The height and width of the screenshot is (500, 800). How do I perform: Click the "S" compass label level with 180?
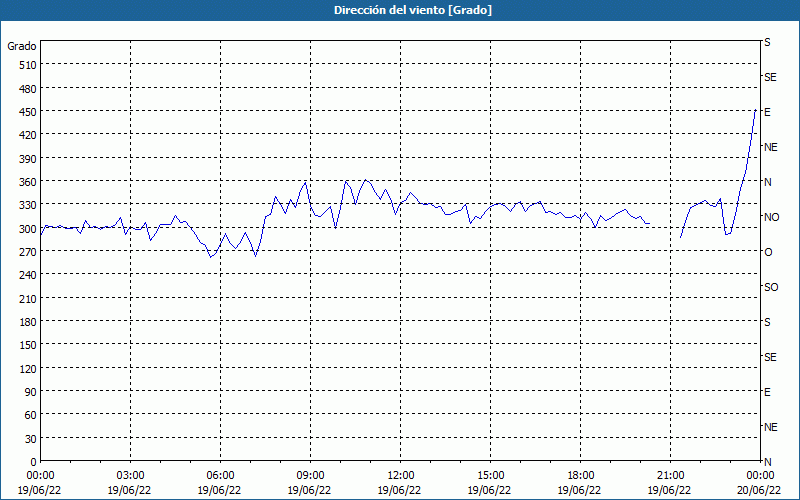click(767, 322)
